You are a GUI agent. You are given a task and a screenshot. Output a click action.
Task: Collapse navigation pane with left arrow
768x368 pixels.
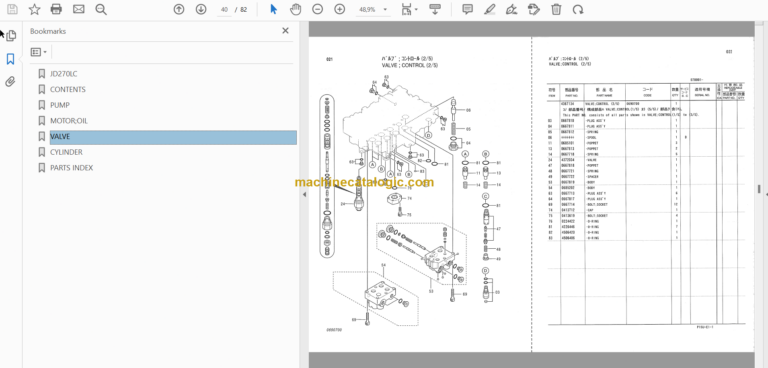(304, 195)
